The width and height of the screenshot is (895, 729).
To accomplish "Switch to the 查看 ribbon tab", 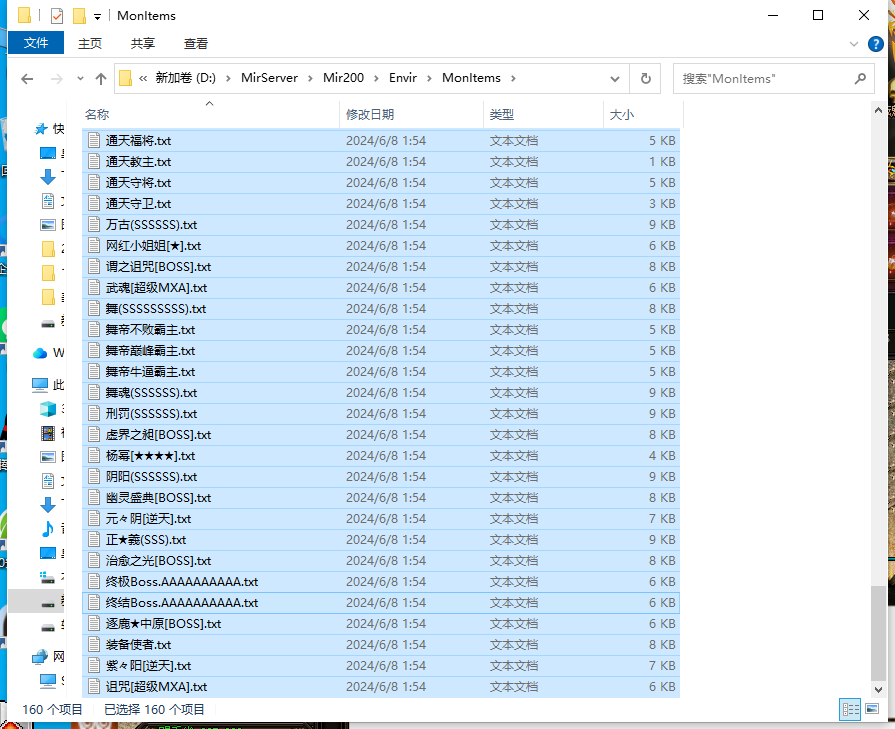I will pos(196,43).
